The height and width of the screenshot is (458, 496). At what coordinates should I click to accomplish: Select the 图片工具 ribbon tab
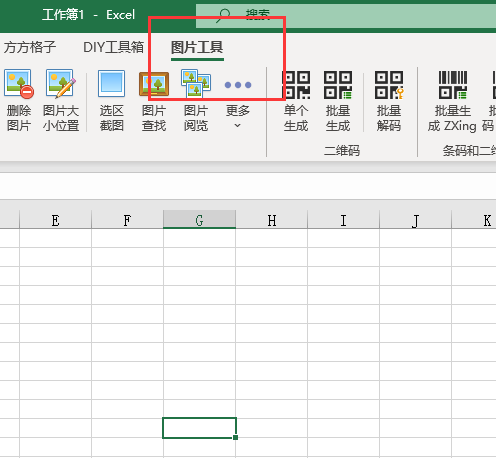click(x=197, y=47)
